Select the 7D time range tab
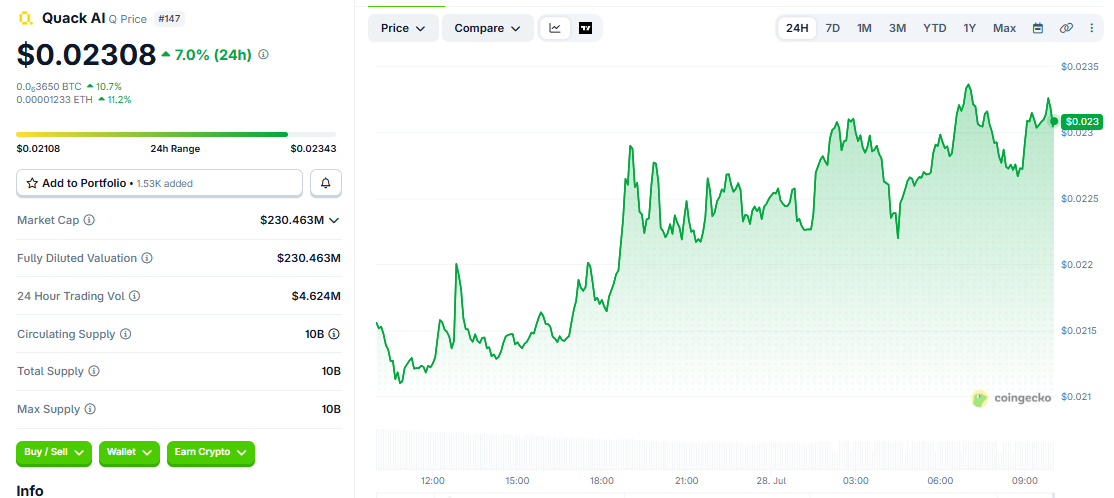Image resolution: width=1114 pixels, height=498 pixels. (x=833, y=28)
